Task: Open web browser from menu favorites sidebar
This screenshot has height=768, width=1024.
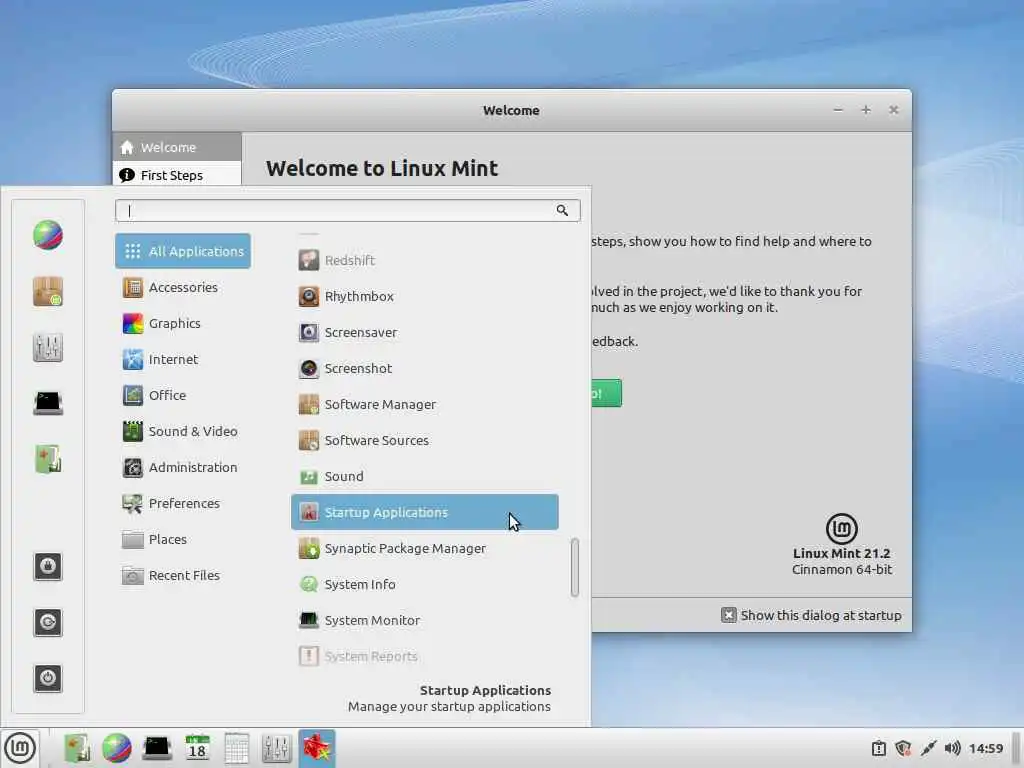Action: [x=48, y=235]
